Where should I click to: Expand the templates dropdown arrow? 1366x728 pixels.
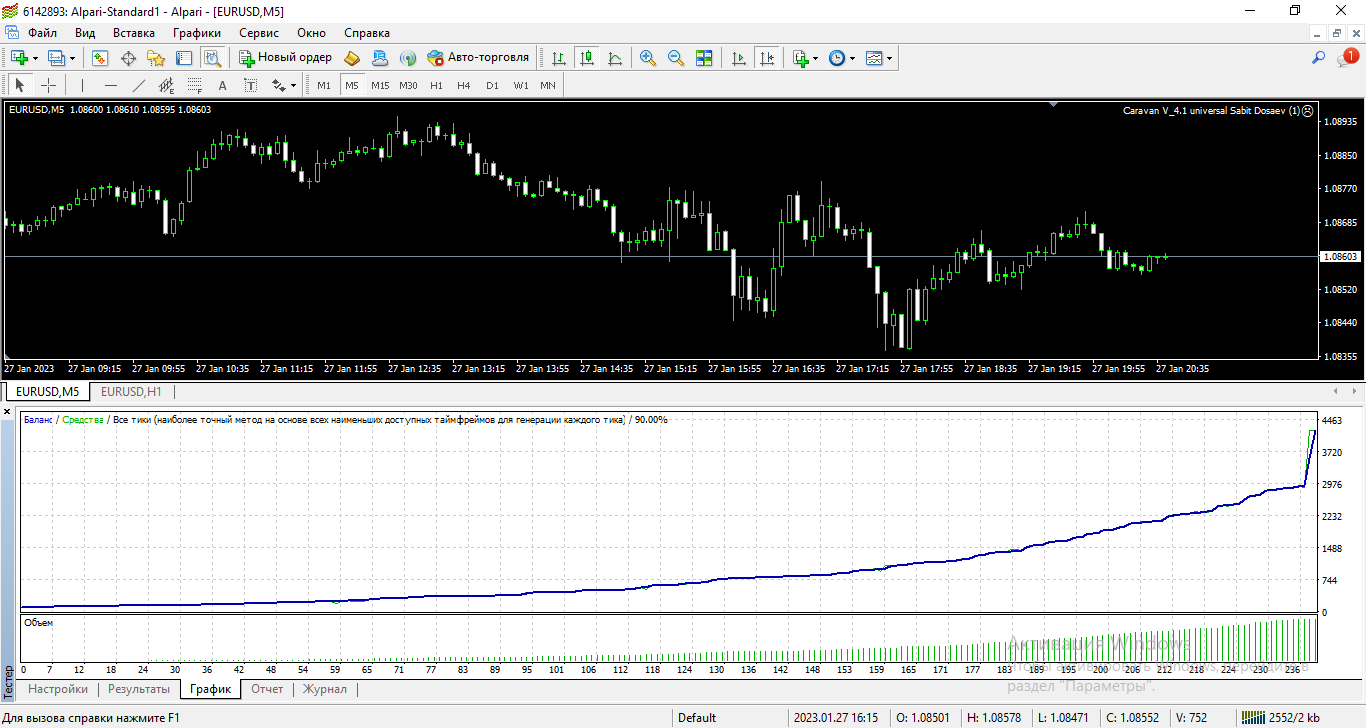(x=890, y=58)
